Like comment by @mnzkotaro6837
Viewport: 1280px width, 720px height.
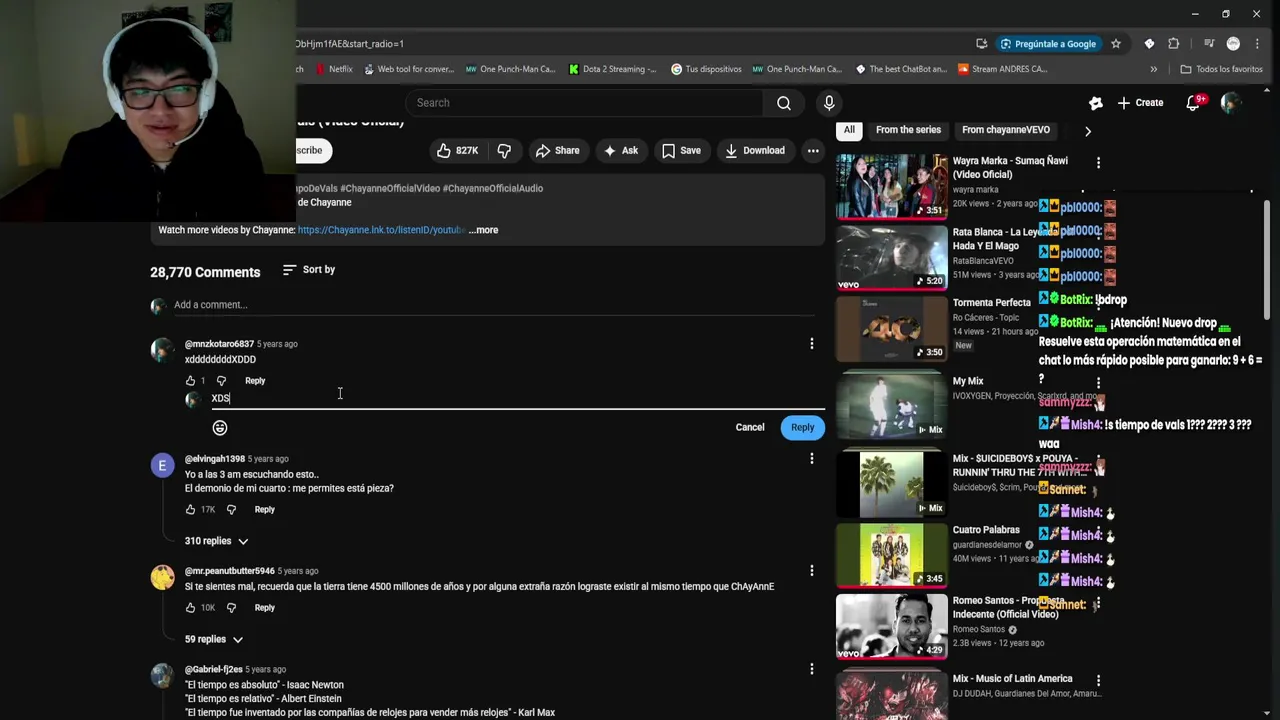click(x=190, y=381)
